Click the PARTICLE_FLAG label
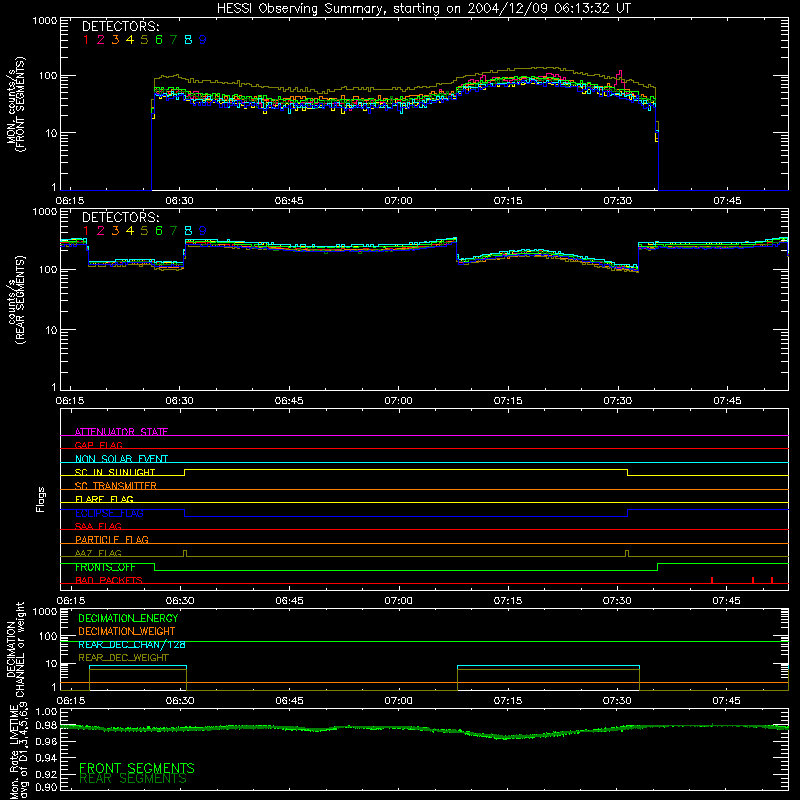This screenshot has width=800, height=800. (x=112, y=539)
